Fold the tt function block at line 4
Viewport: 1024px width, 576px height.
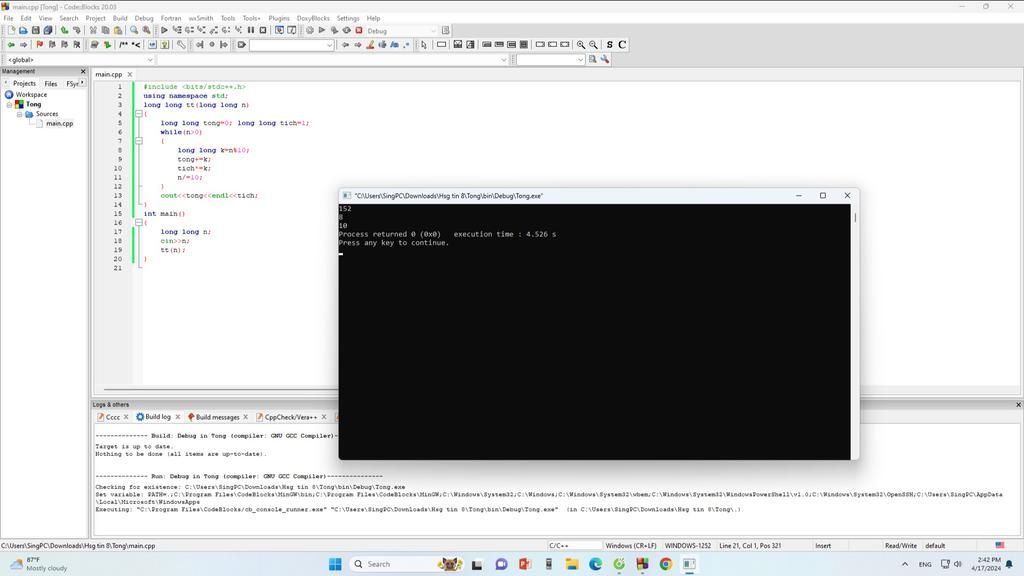click(x=138, y=114)
